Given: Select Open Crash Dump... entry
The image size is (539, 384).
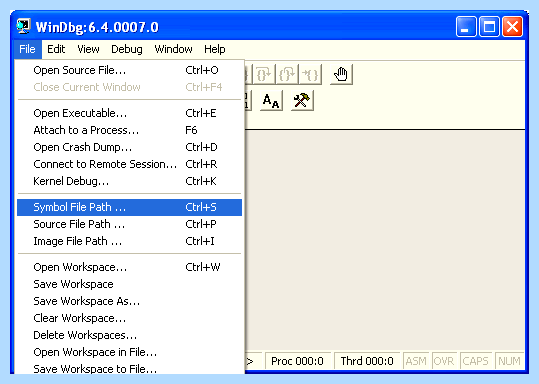Looking at the screenshot, I should coord(129,147).
